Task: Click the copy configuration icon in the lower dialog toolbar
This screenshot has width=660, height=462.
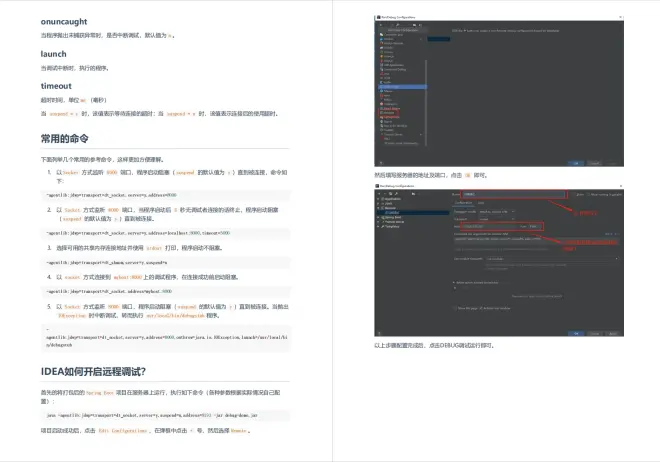Action: [388, 193]
